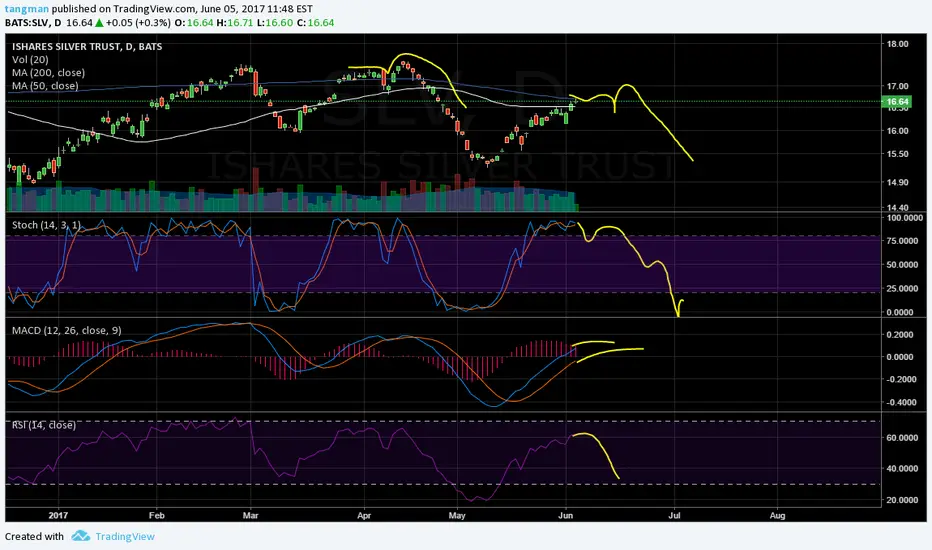Click the 0.2000 MACD axis label
932x550 pixels.
900,335
